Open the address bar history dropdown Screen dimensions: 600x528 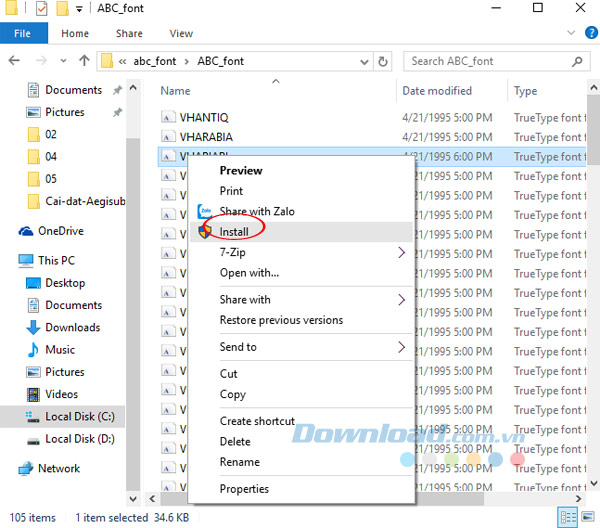365,62
